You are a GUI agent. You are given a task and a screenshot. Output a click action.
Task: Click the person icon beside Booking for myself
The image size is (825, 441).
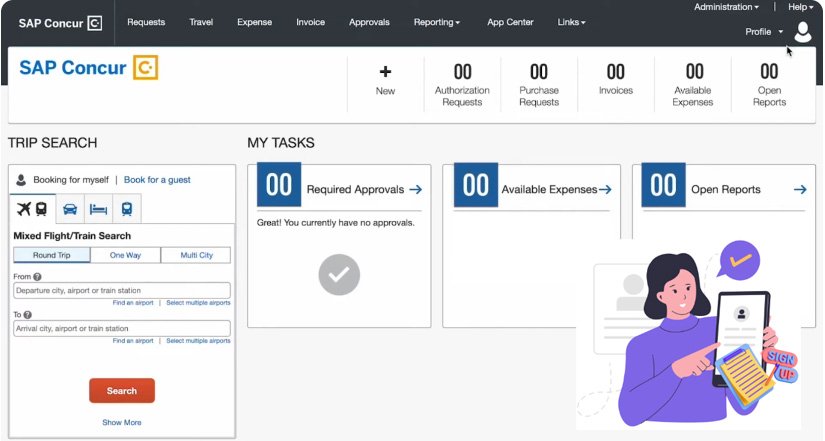21,180
